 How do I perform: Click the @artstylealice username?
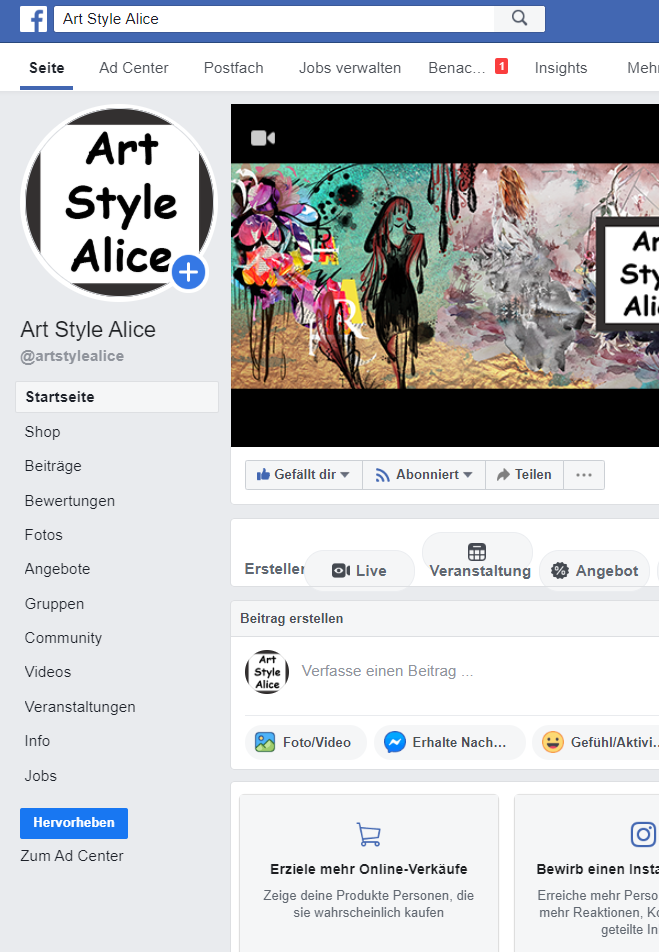[x=72, y=356]
